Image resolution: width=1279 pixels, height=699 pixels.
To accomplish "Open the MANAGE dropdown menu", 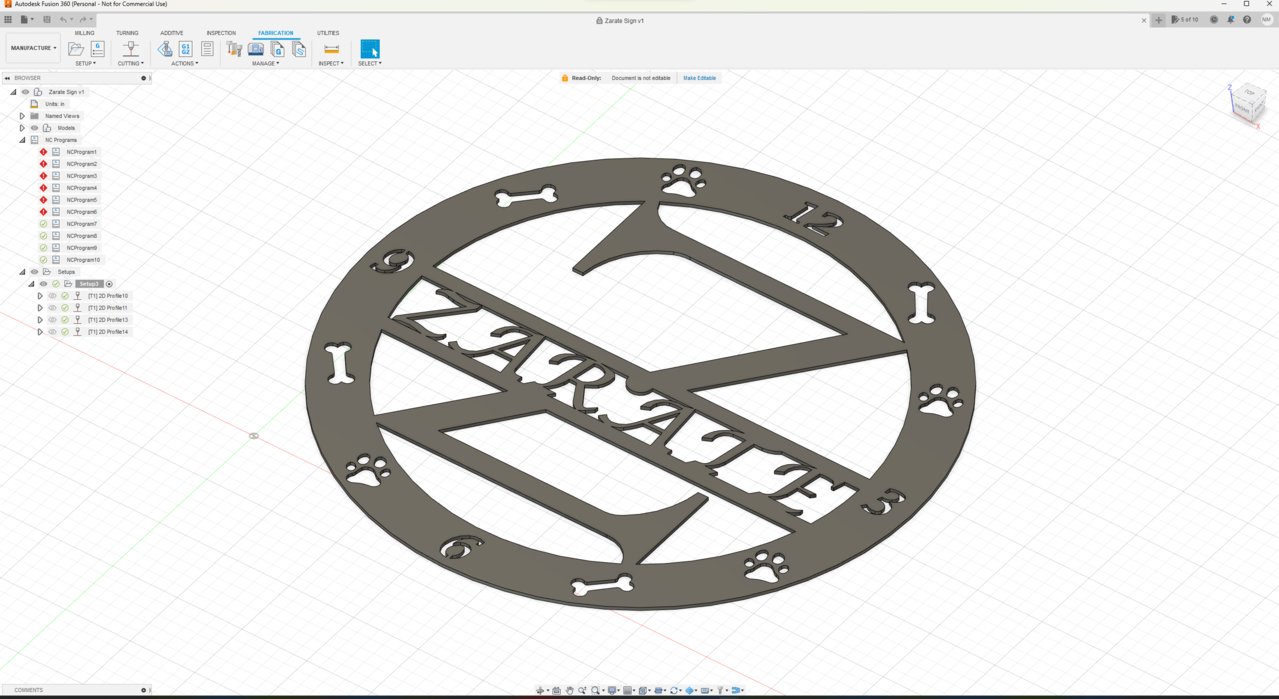I will pos(265,63).
